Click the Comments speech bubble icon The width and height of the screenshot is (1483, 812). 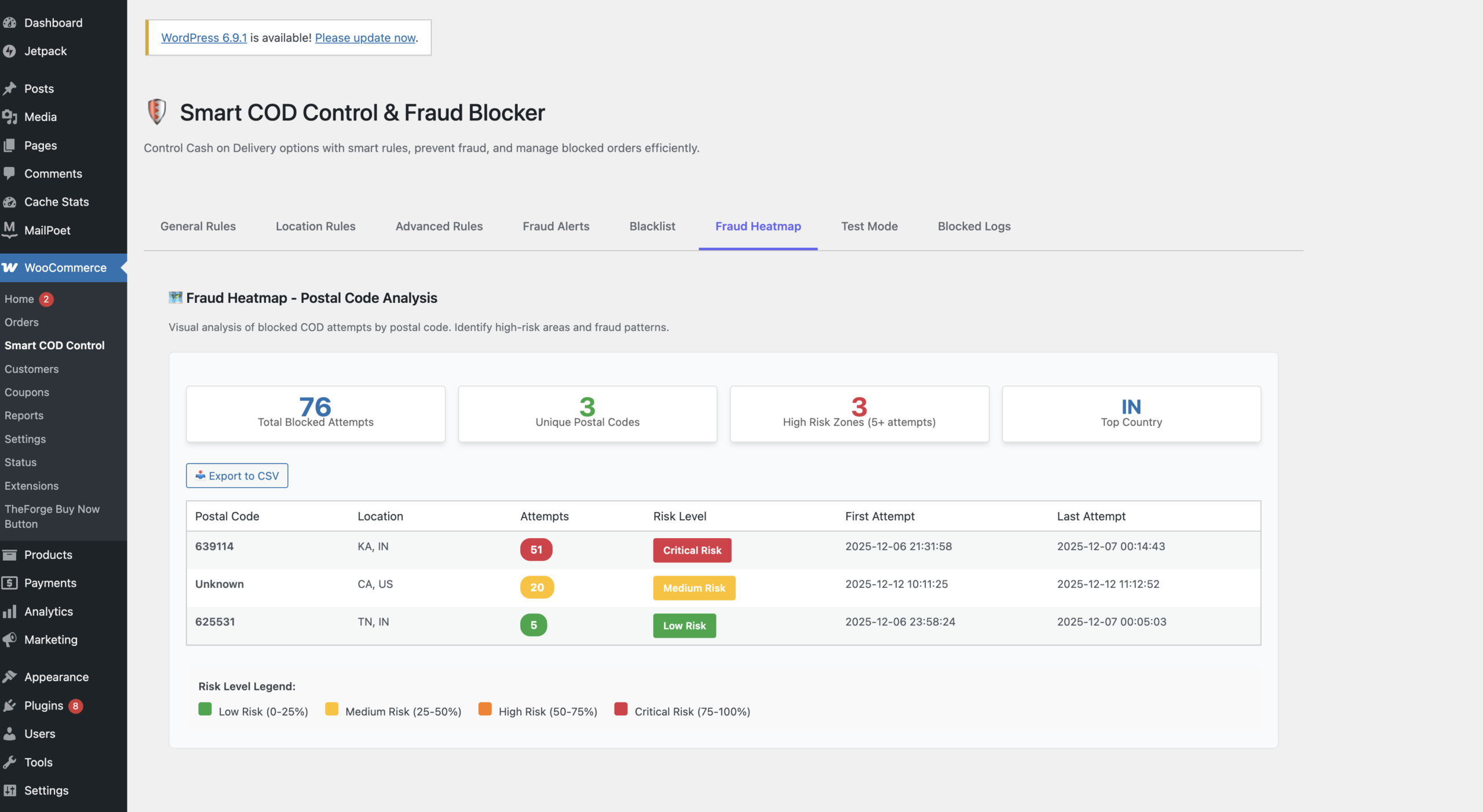10,173
